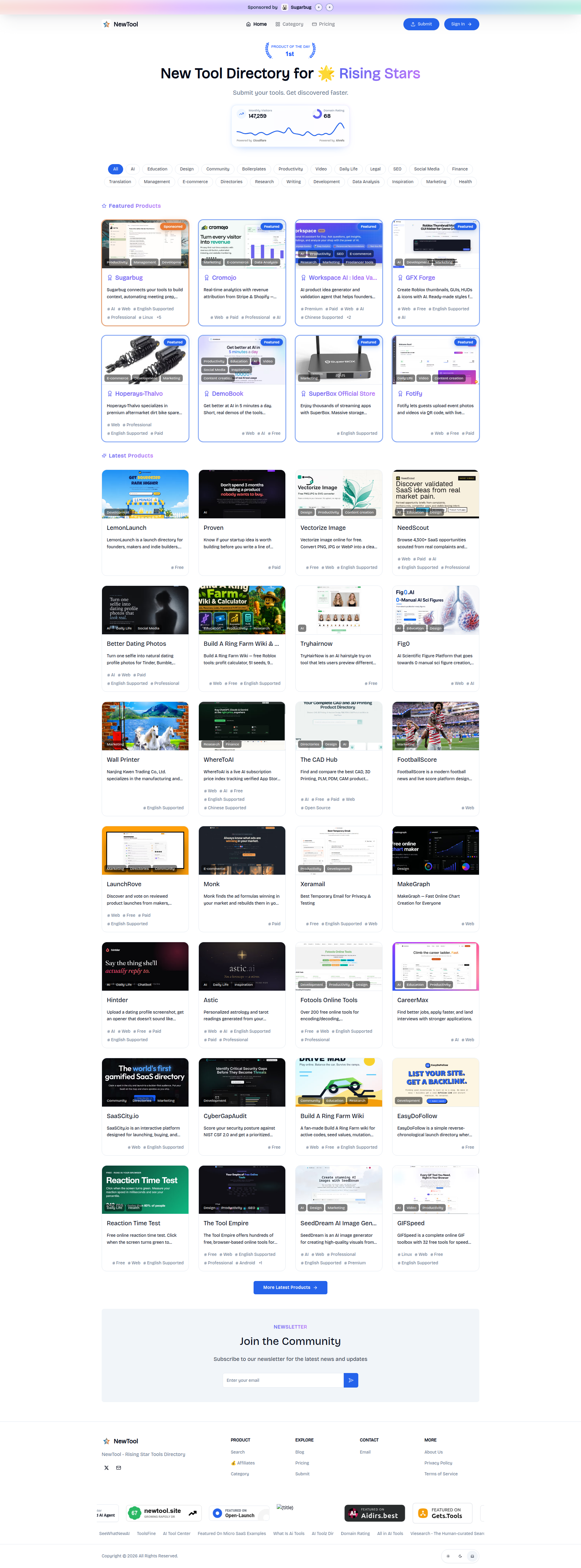The width and height of the screenshot is (581, 1568).
Task: Filter by the Boilerplates category chip
Action: pyautogui.click(x=254, y=169)
